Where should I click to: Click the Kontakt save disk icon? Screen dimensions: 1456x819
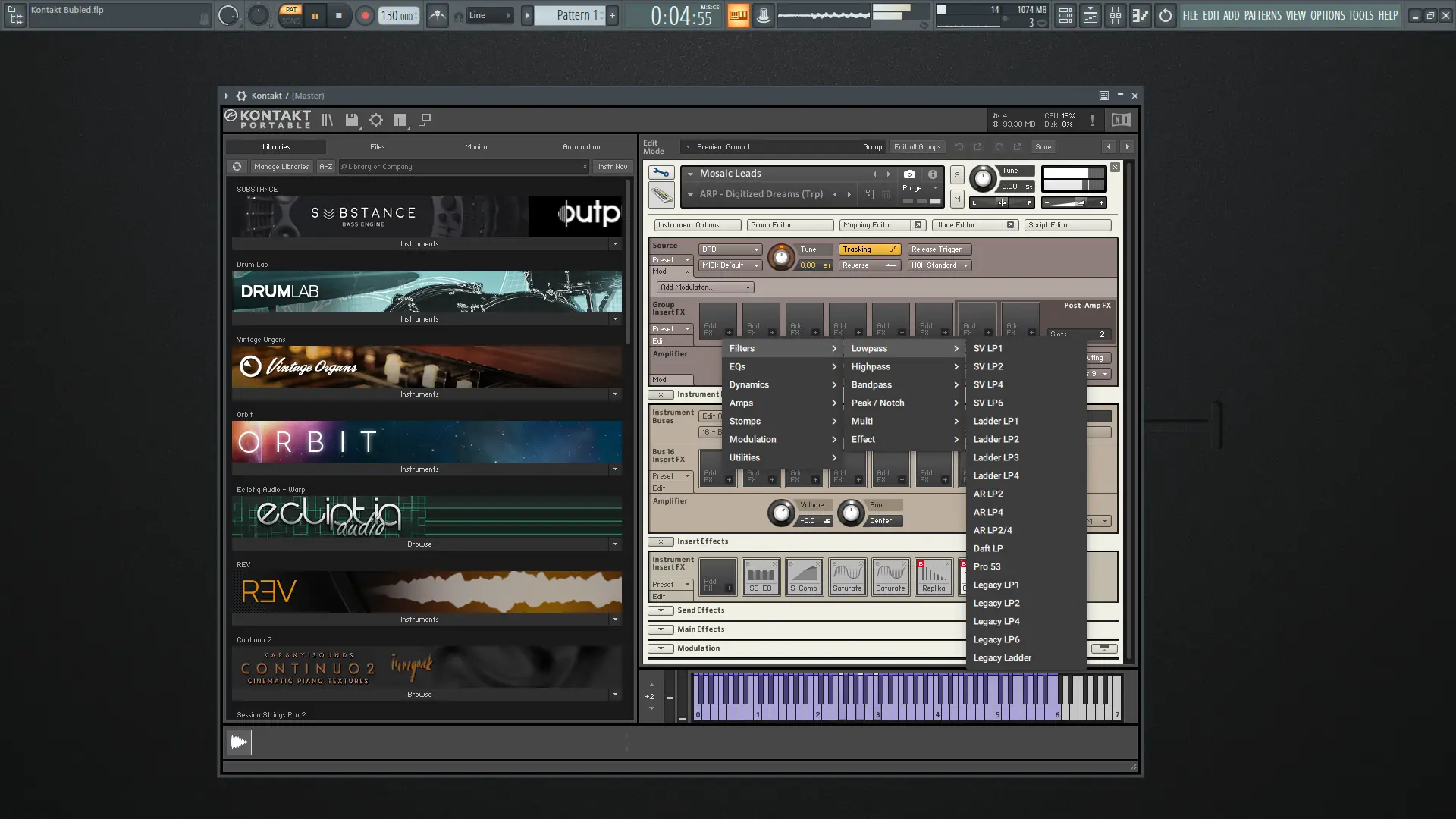[x=351, y=120]
